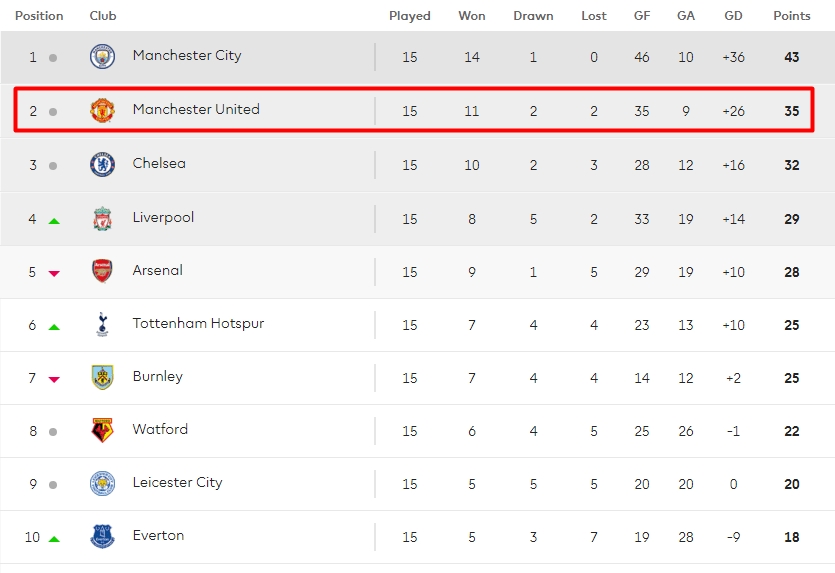This screenshot has width=835, height=573.
Task: Click the Position column header
Action: pyautogui.click(x=39, y=16)
